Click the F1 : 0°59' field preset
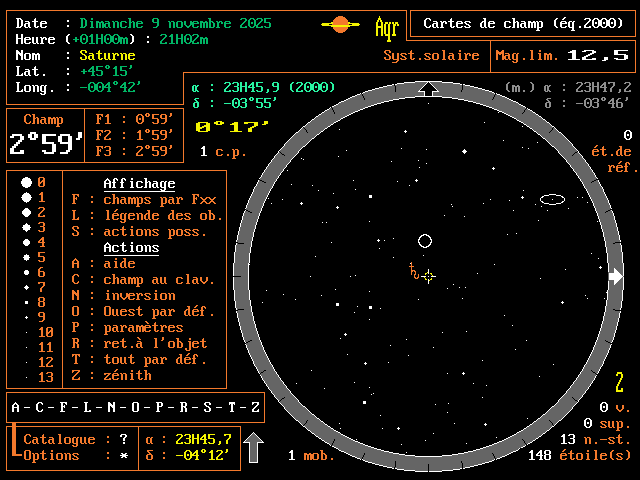This screenshot has width=640, height=480. (134, 119)
